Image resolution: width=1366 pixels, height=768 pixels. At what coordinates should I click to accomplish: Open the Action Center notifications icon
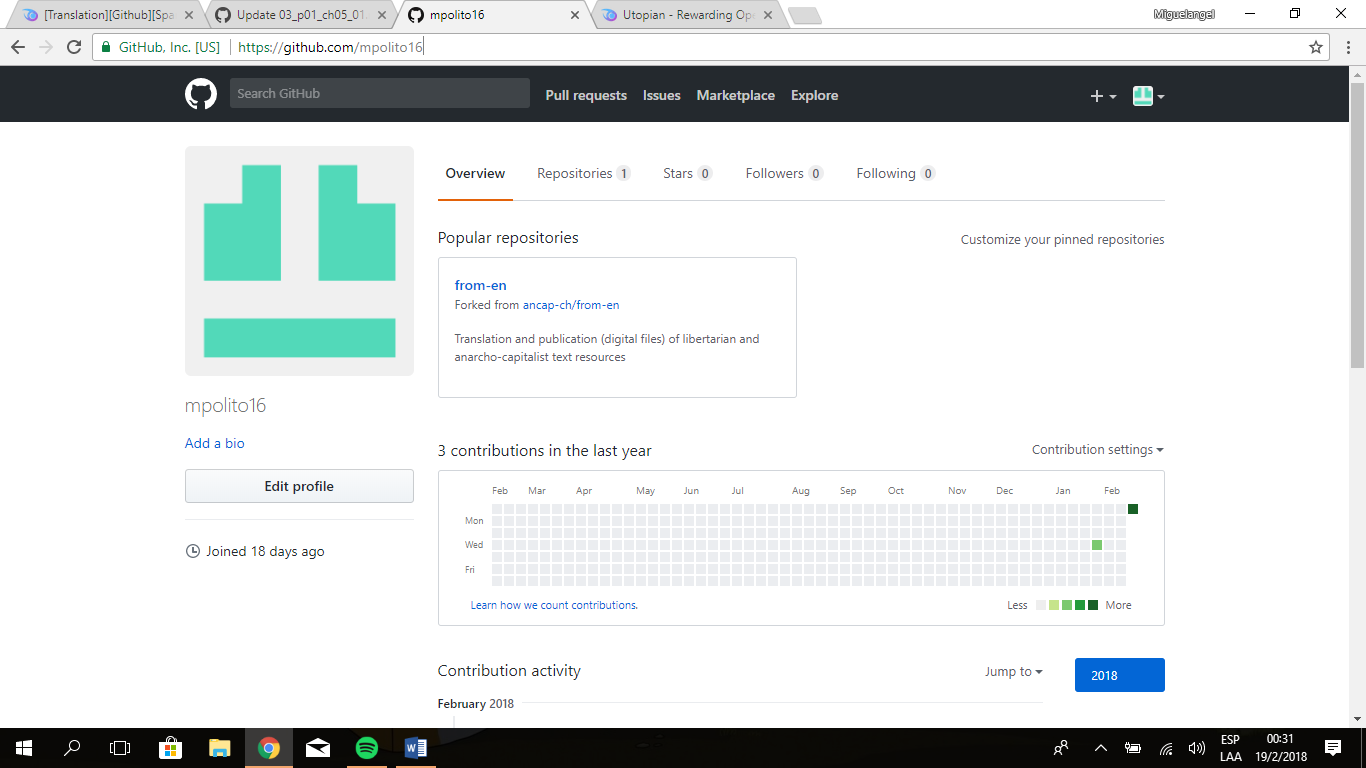tap(1333, 748)
